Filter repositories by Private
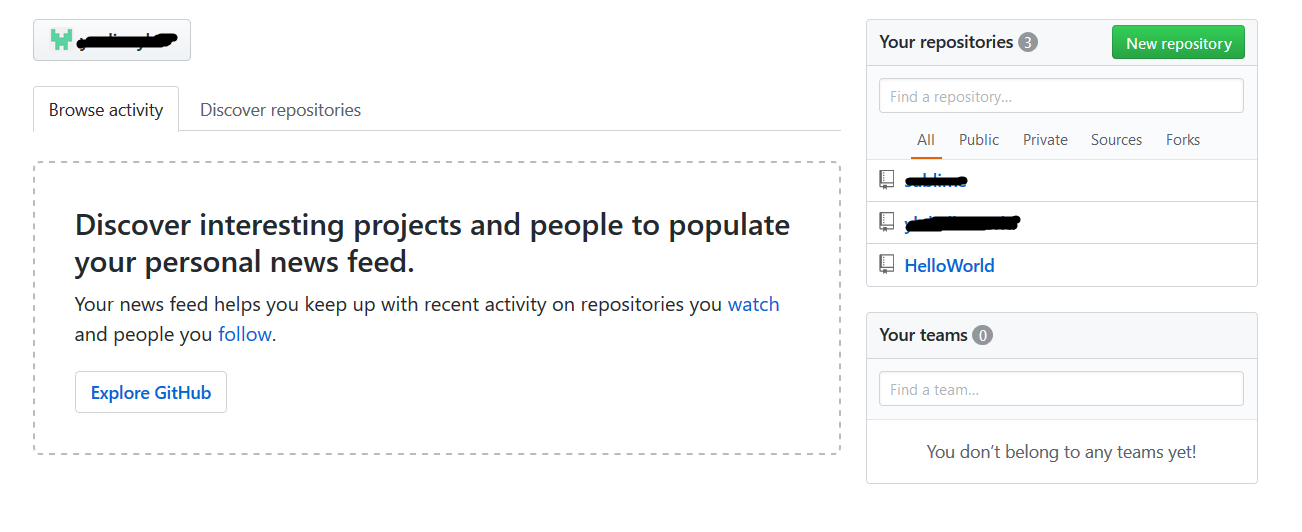Viewport: 1302px width, 532px height. (x=1045, y=140)
